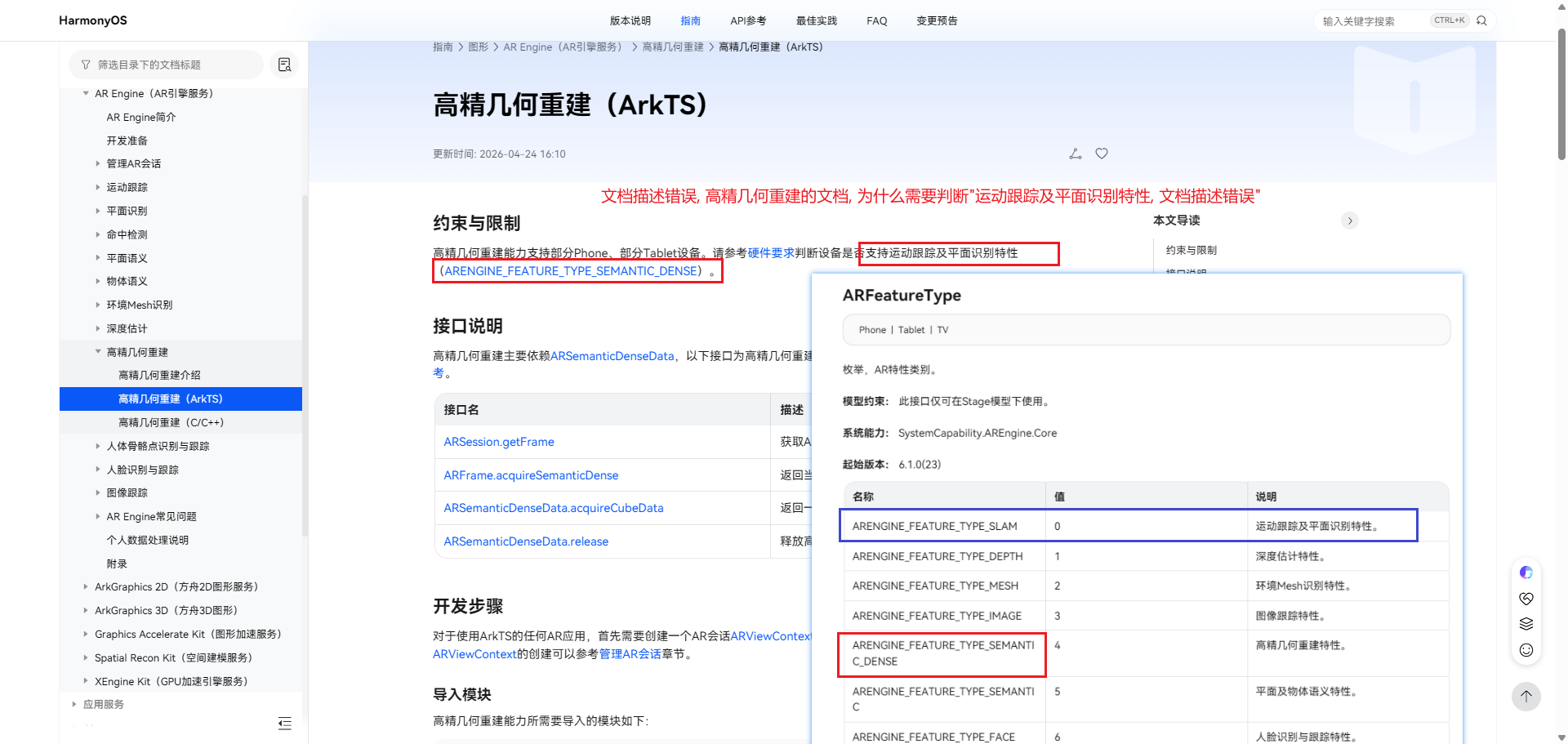Screen dimensions: 1568x744
Task: Click breadcrumb AR Engine（AR引擎服务）
Action: pyautogui.click(x=563, y=47)
